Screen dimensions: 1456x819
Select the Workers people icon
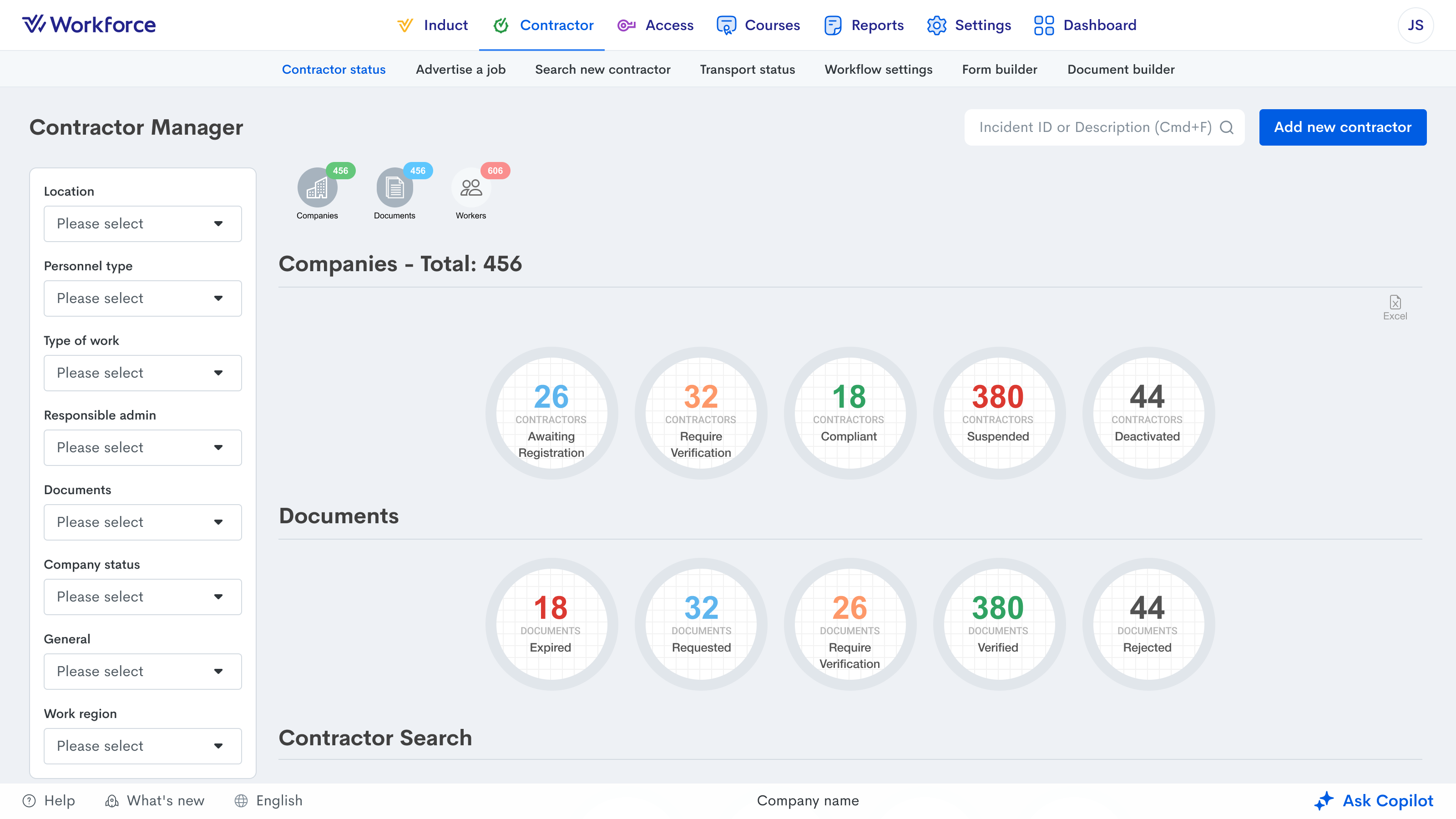tap(471, 188)
